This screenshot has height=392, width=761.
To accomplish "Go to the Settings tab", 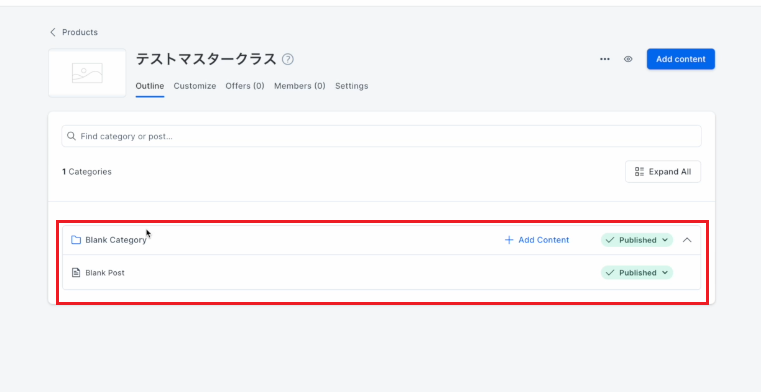I will (x=351, y=86).
